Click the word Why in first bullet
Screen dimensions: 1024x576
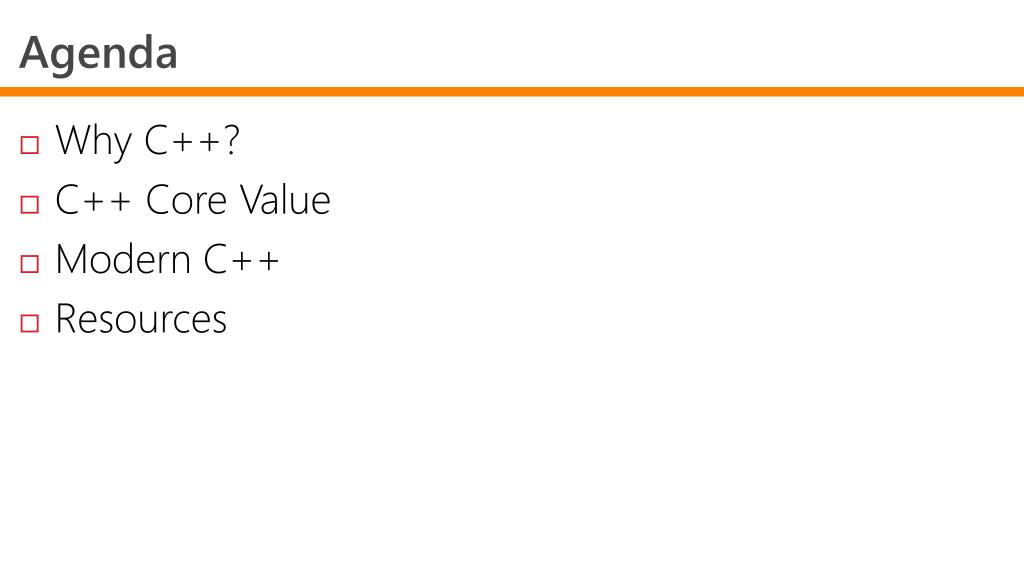click(93, 141)
